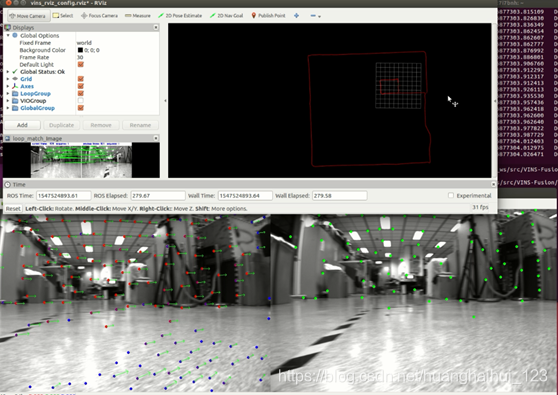Screen dimensions: 558x395
Task: Expand the Grid display node
Action: click(x=8, y=79)
